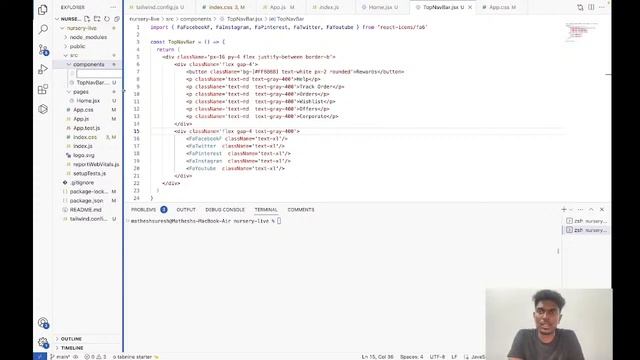Image resolution: width=640 pixels, height=360 pixels.
Task: Open App.test.js in the explorer
Action: (87, 128)
